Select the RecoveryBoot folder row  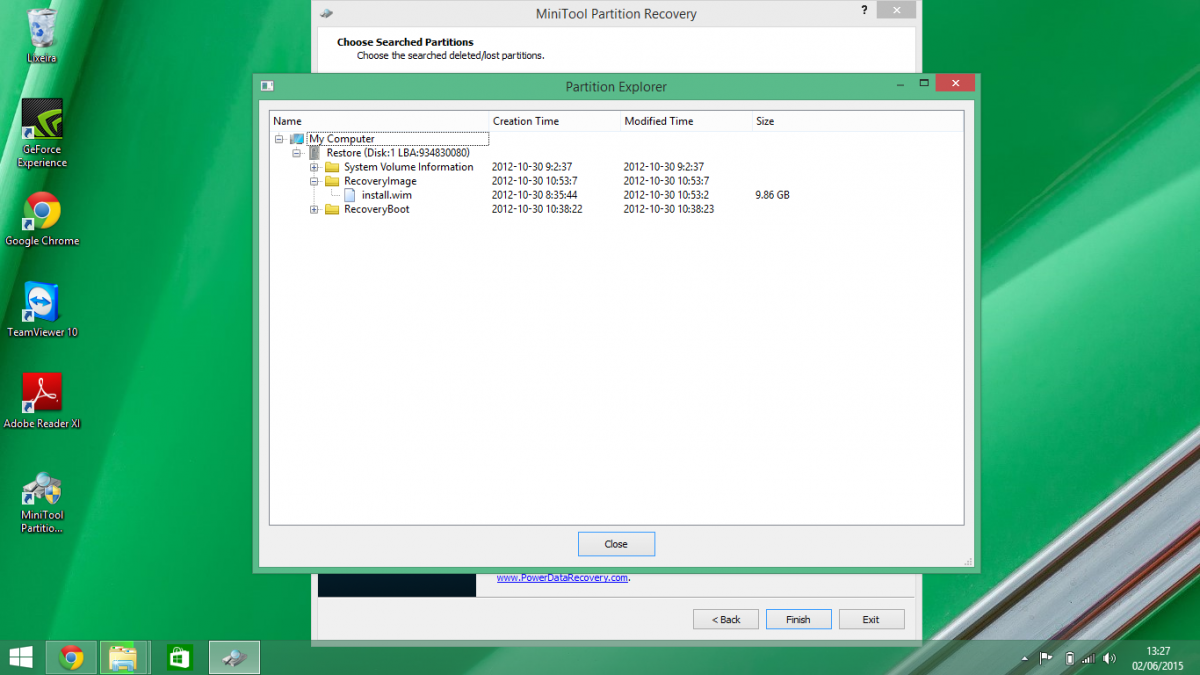point(377,209)
